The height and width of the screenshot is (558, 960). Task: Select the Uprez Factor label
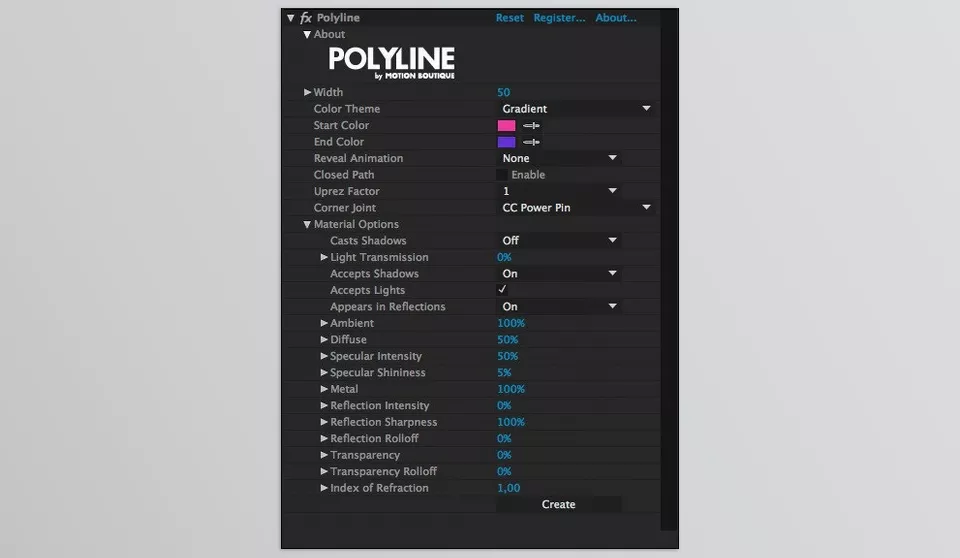pos(347,191)
